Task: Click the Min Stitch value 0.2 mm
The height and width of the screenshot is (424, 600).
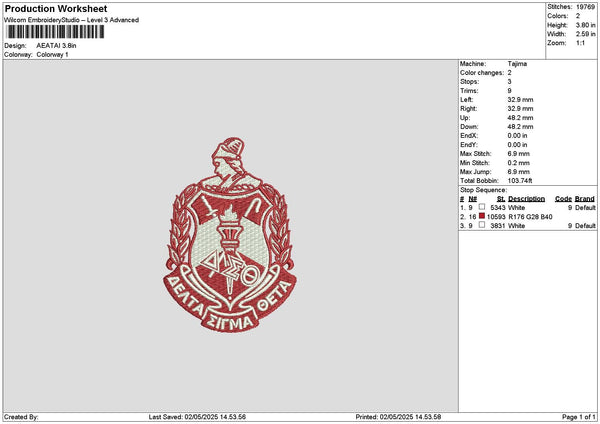Action: (519, 163)
